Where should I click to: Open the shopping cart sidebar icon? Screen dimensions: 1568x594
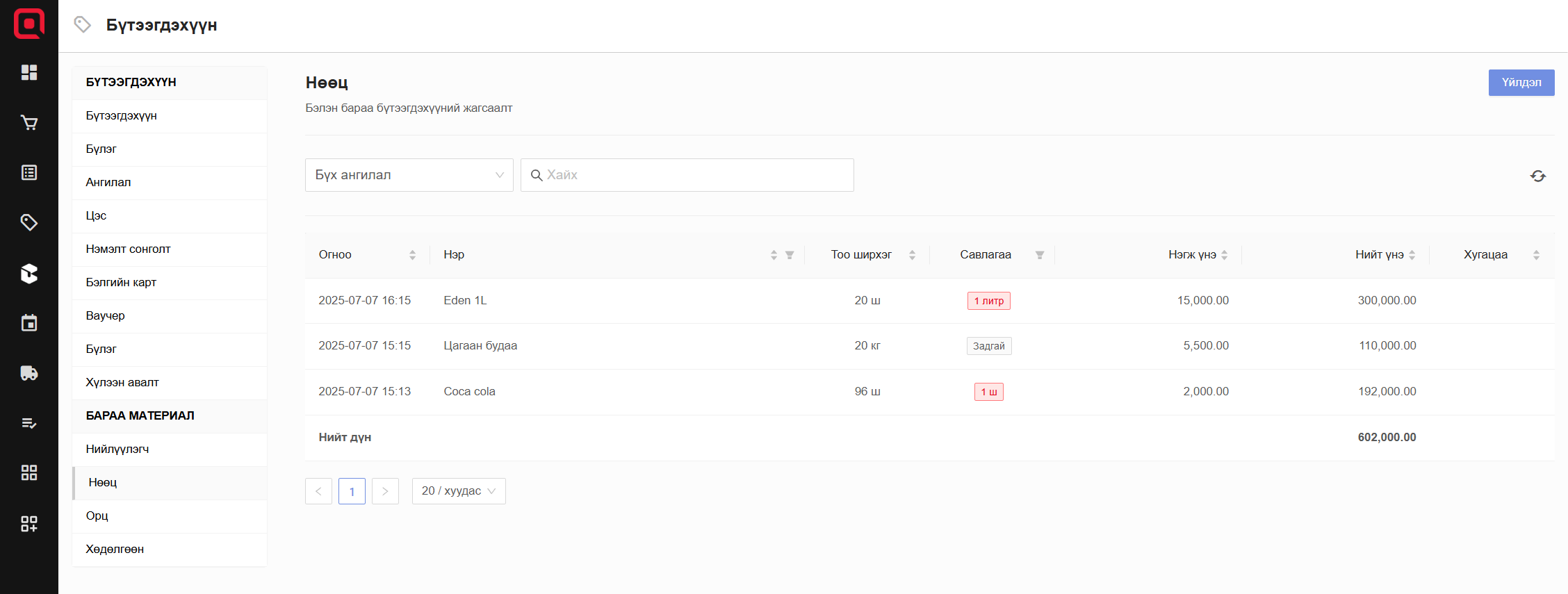point(29,123)
